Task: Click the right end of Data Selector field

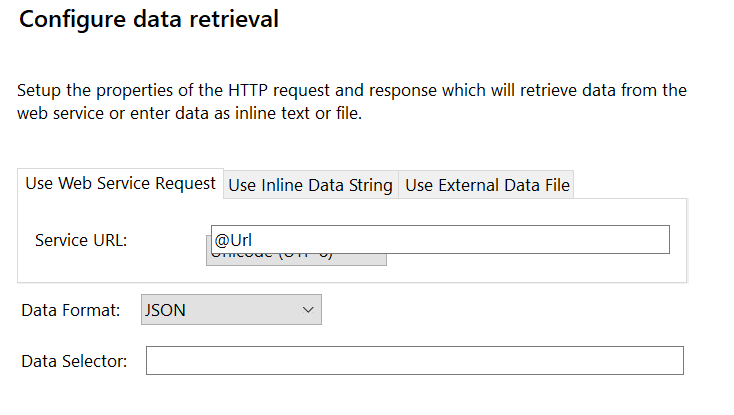Action: [674, 360]
